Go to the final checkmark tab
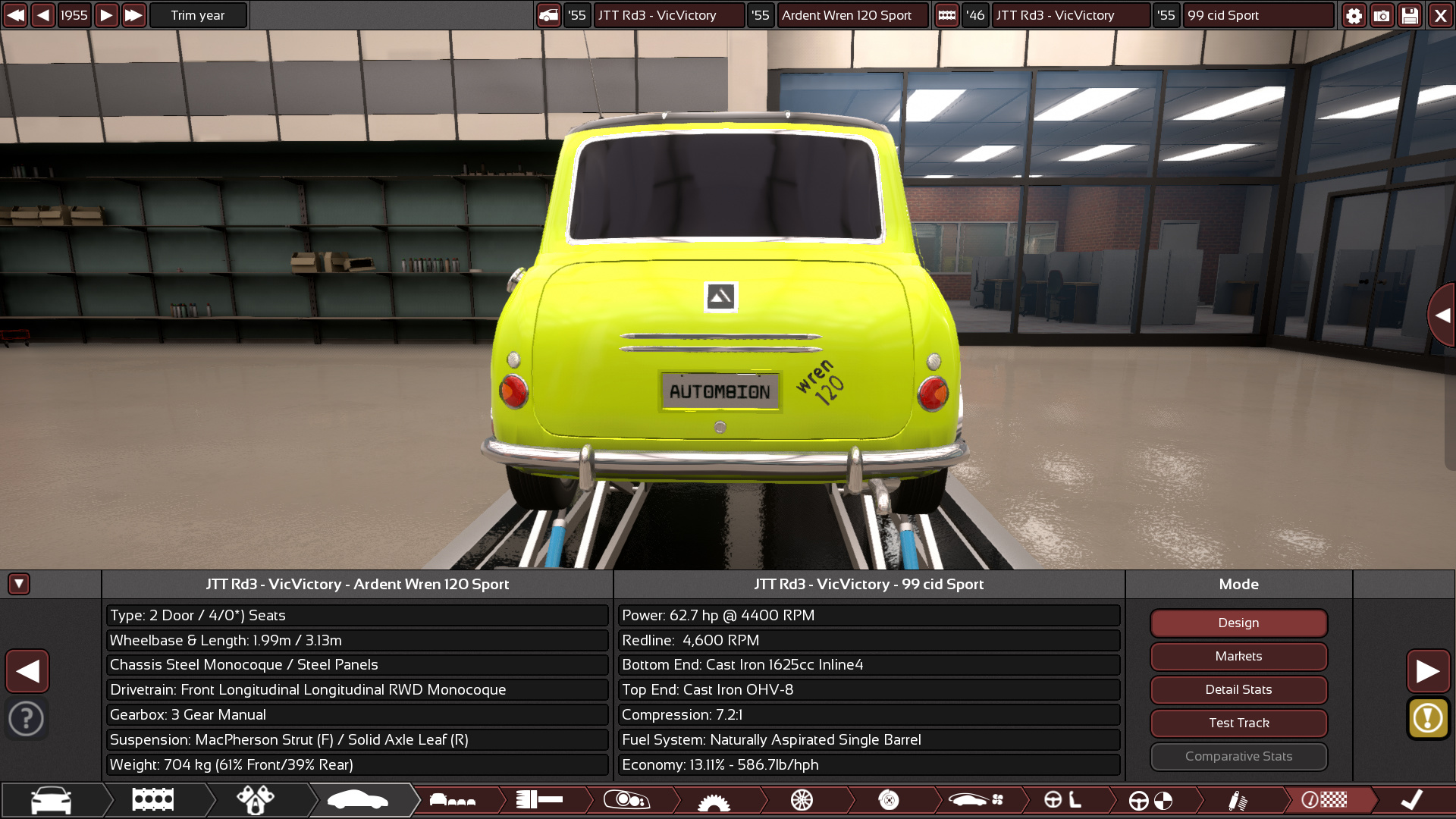The height and width of the screenshot is (819, 1456). [x=1411, y=800]
